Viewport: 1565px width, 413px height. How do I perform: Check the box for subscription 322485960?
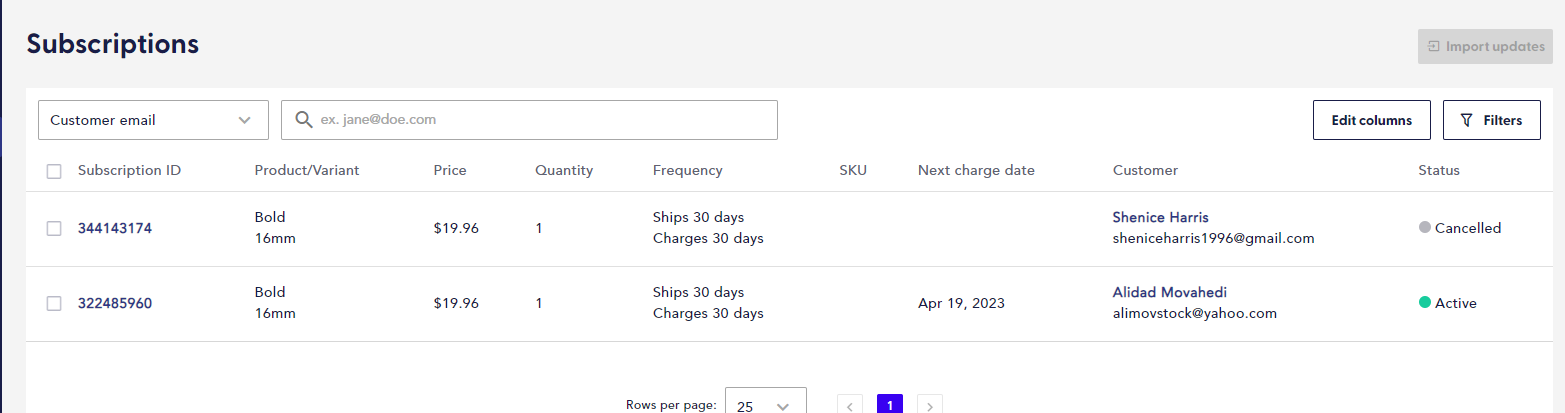pyautogui.click(x=54, y=303)
